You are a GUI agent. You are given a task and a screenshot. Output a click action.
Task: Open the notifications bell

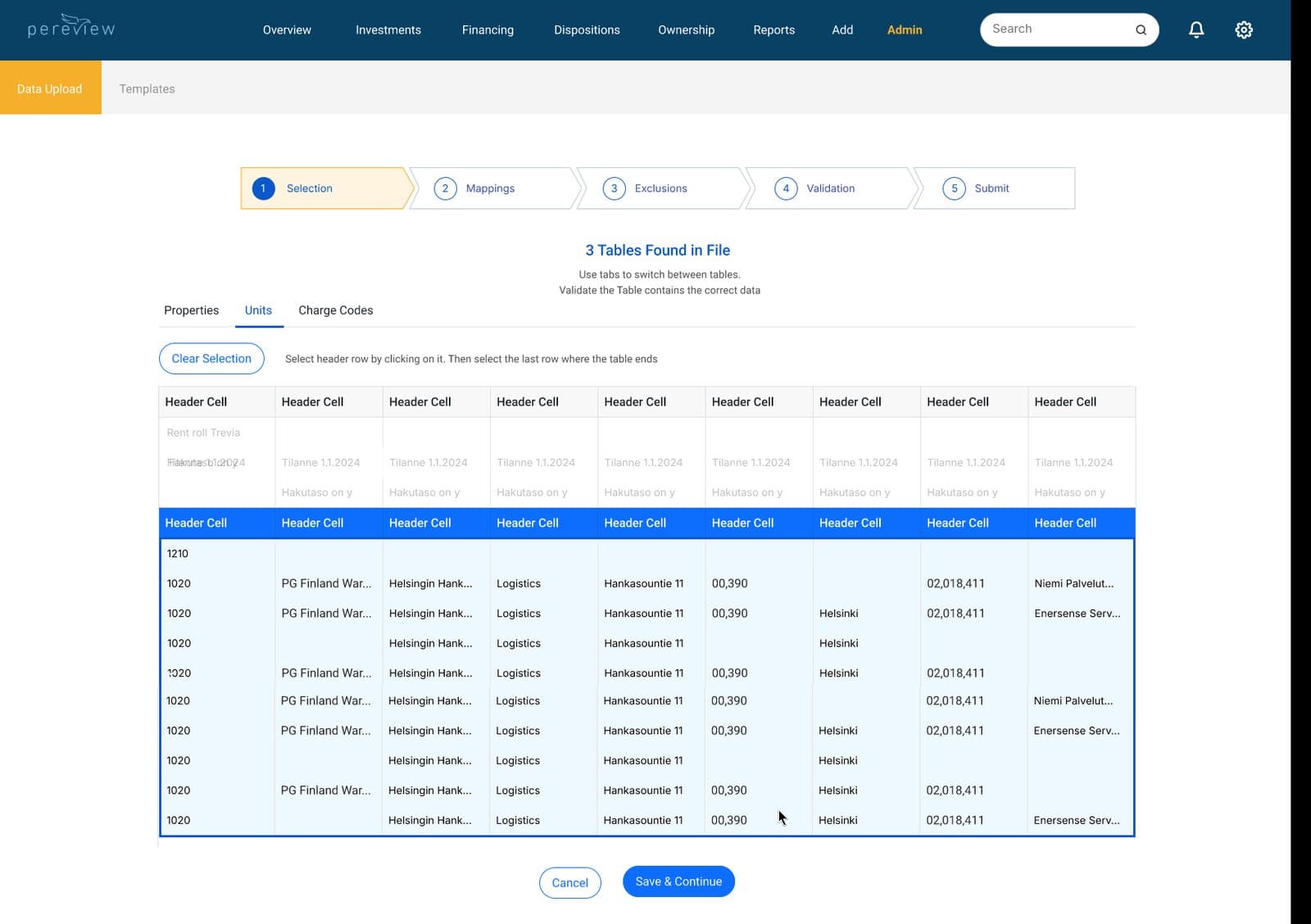(1196, 29)
